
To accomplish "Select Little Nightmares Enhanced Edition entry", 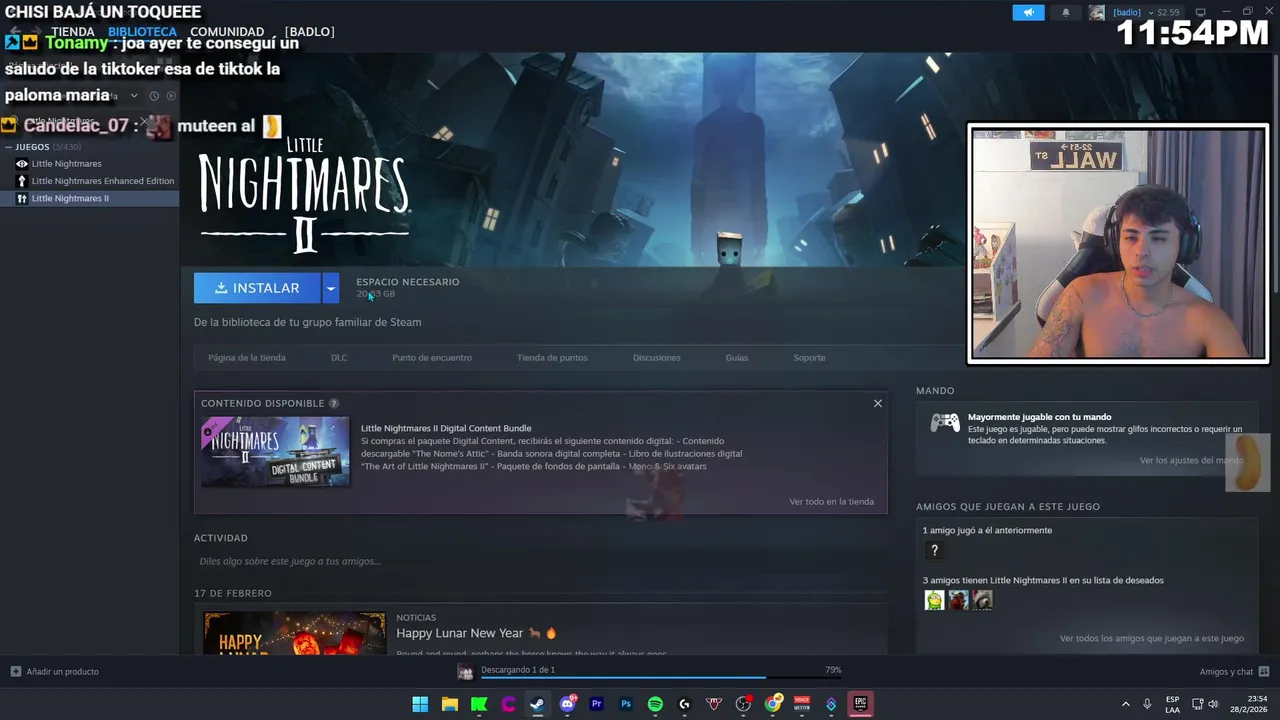I will pos(103,181).
